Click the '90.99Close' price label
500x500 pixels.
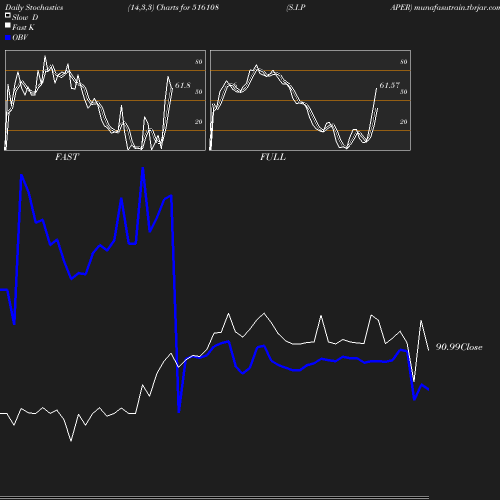459,347
